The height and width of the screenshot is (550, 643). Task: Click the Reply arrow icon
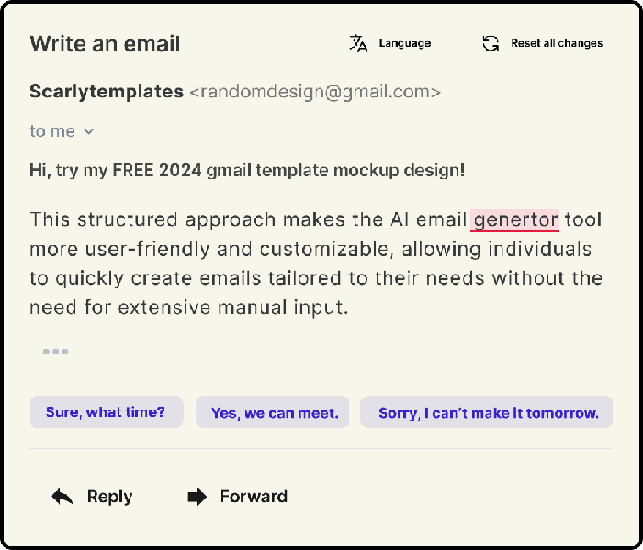[63, 496]
